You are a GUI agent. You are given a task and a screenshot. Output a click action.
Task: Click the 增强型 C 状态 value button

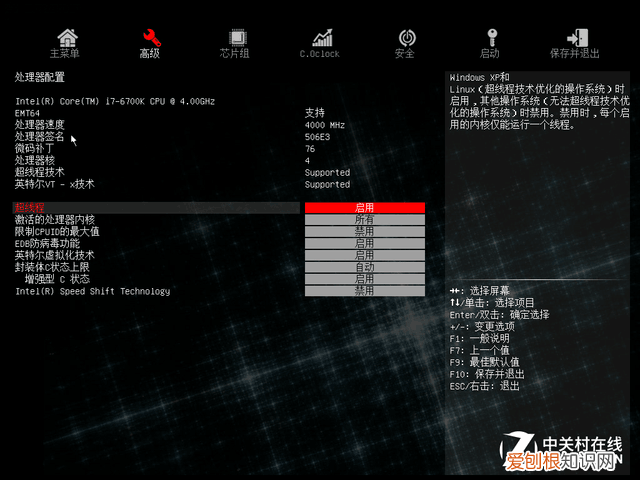(364, 280)
